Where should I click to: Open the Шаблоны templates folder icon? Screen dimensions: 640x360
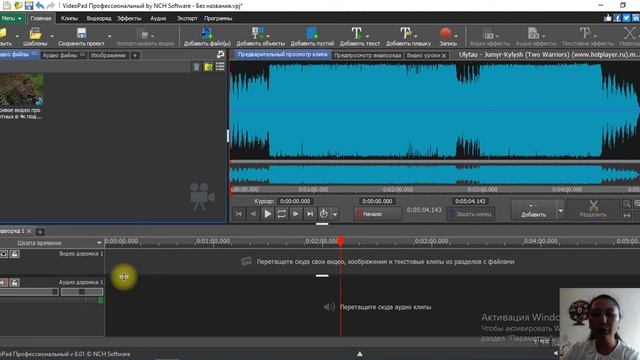click(x=36, y=33)
